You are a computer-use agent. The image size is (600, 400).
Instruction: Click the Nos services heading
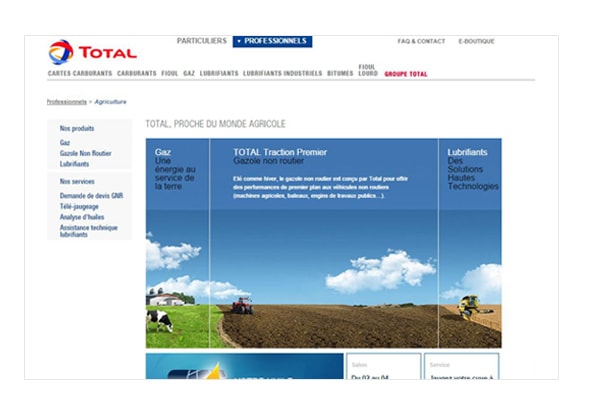[x=77, y=181]
